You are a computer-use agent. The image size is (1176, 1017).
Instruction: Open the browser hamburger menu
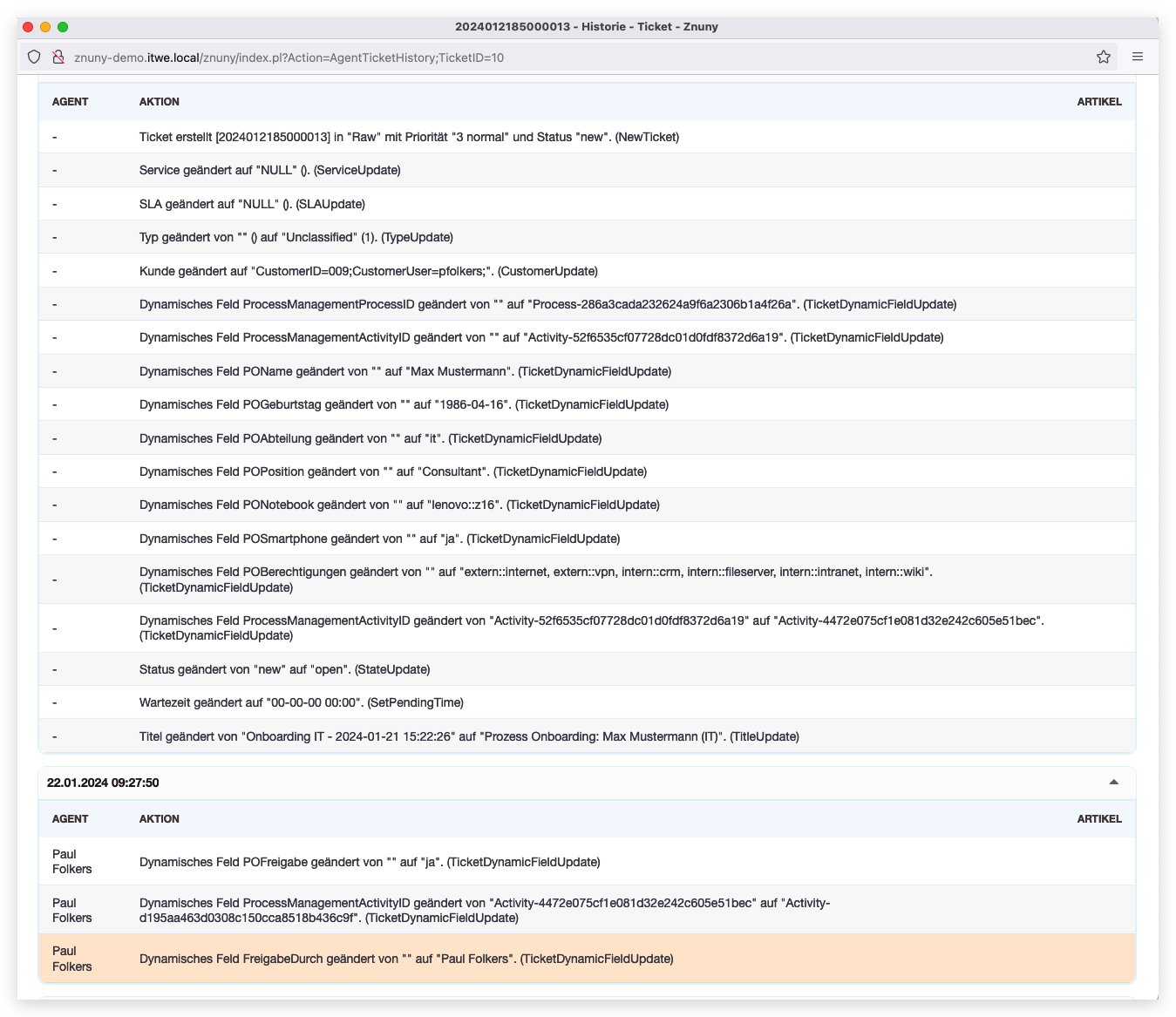1138,57
